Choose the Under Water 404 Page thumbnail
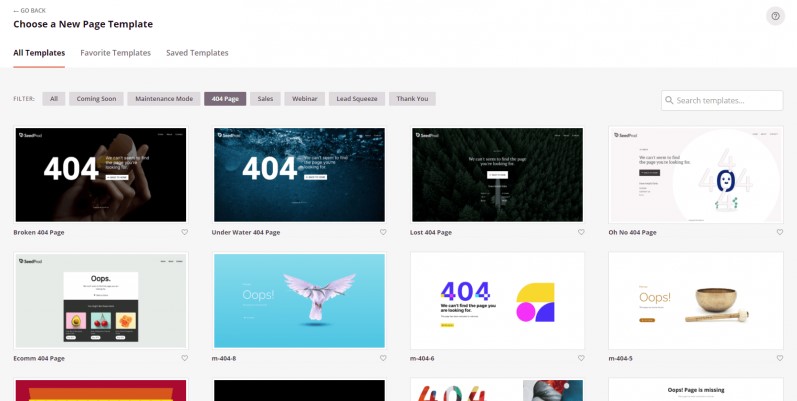Screen dimensions: 797x401 pyautogui.click(x=299, y=174)
